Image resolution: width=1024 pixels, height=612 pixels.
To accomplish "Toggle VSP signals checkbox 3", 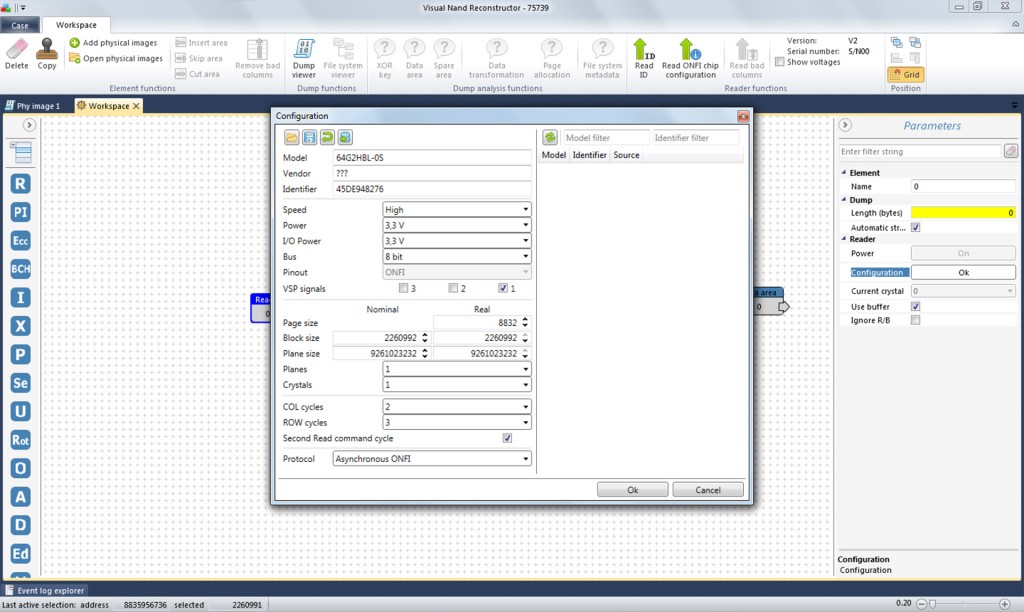I will [x=403, y=288].
